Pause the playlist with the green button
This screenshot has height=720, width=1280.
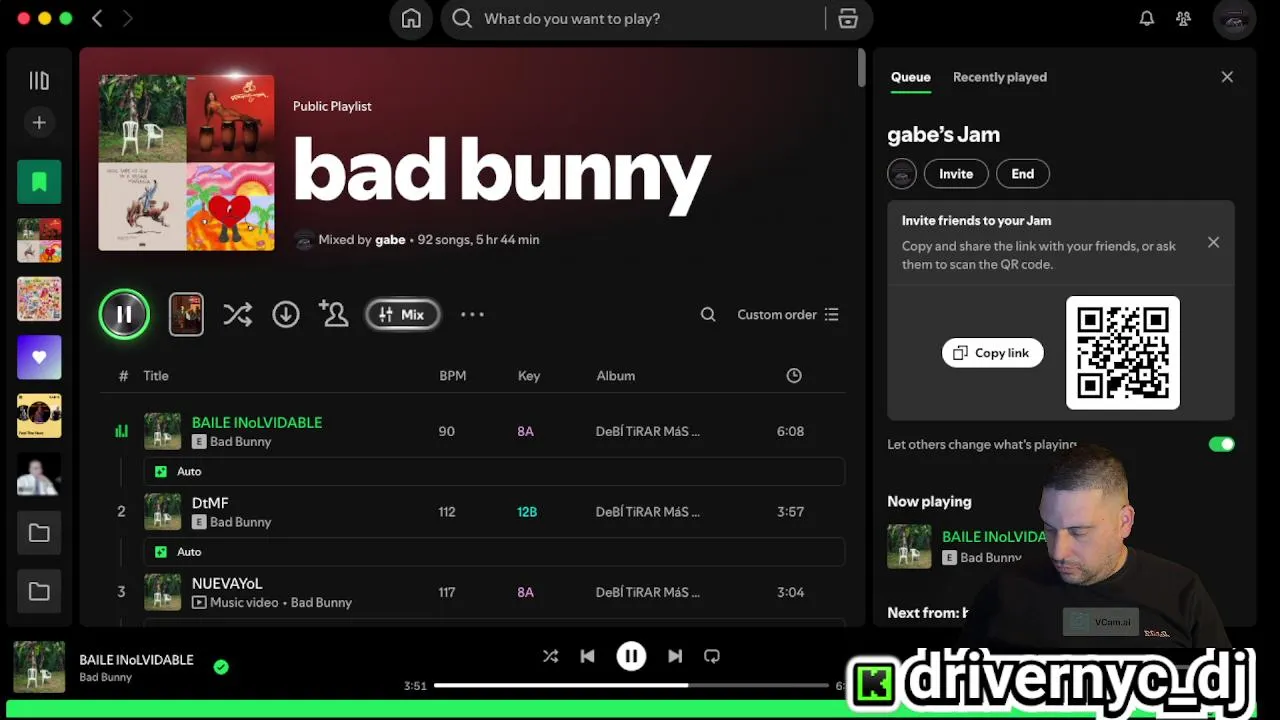click(x=124, y=314)
